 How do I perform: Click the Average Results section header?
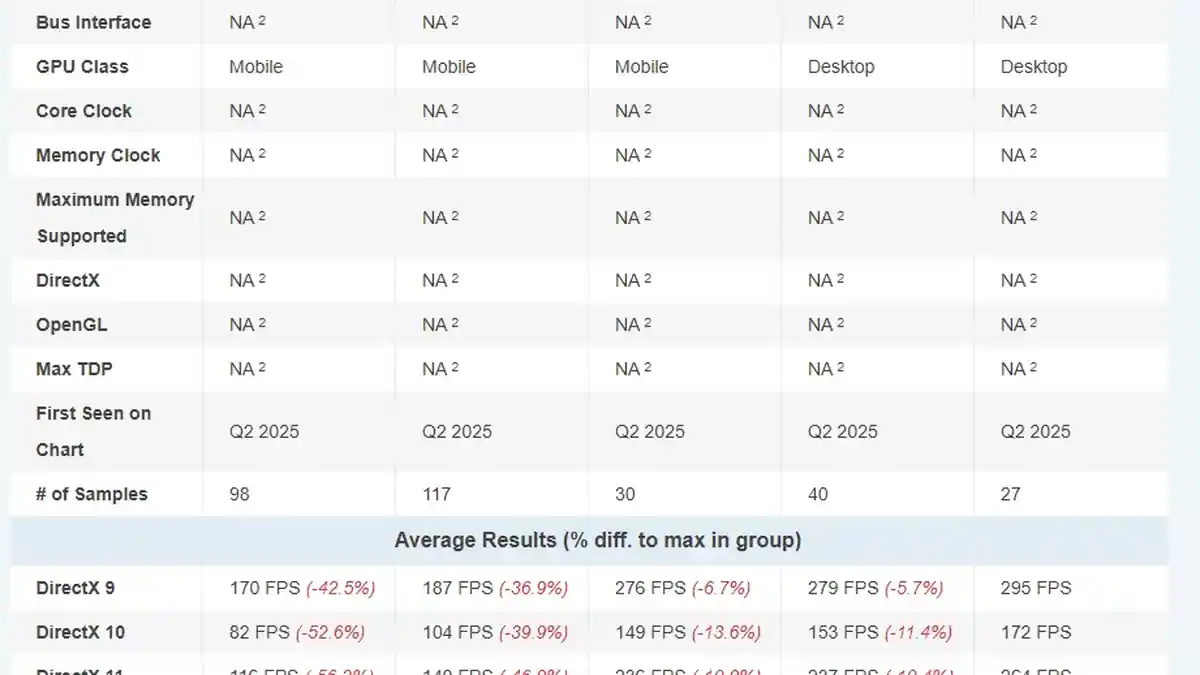597,541
